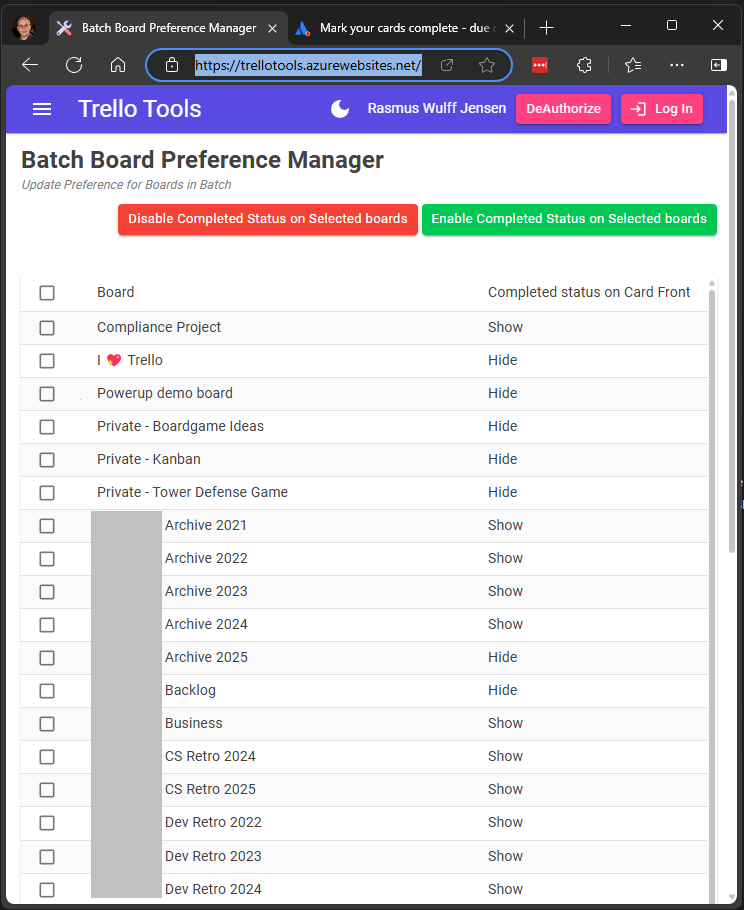
Task: Go back using the browser back arrow
Action: point(30,65)
